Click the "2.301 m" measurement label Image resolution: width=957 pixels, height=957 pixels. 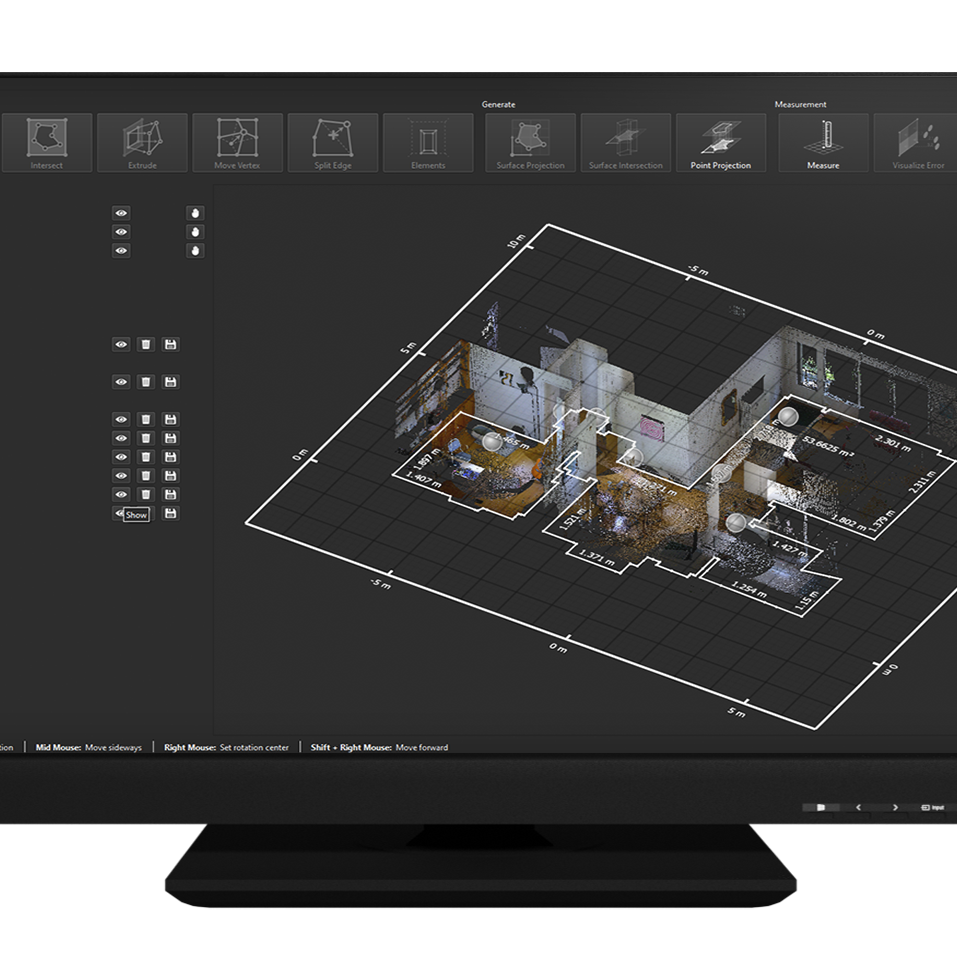892,444
